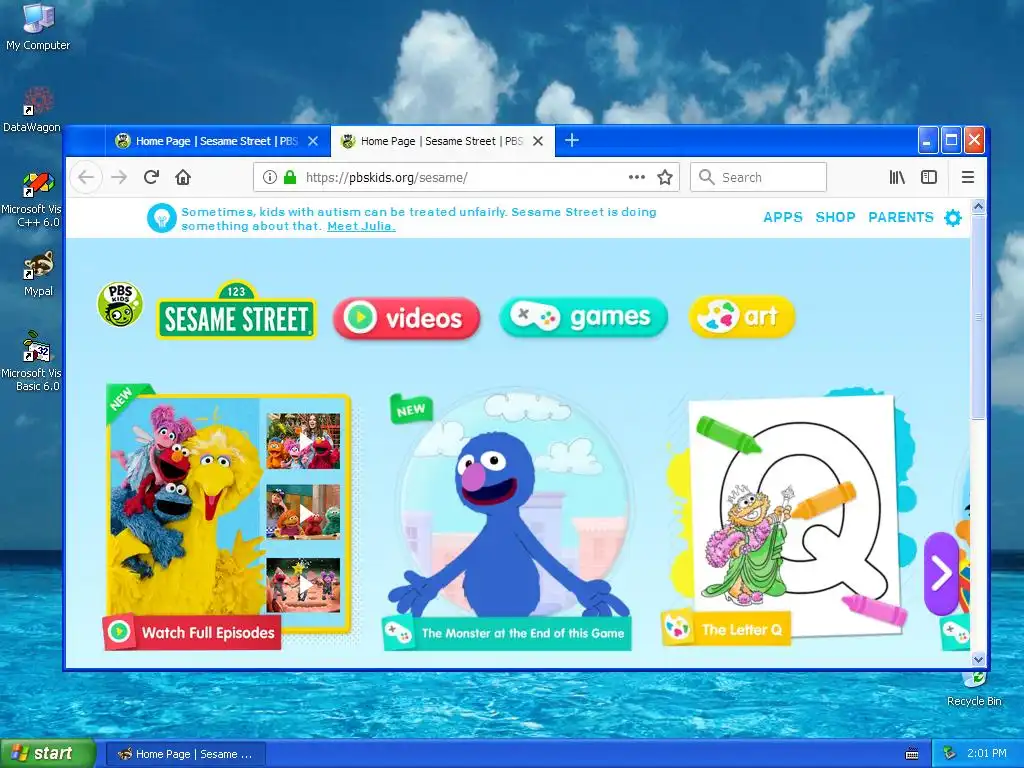Toggle the sidebar view icon
1024x768 pixels.
click(x=929, y=177)
